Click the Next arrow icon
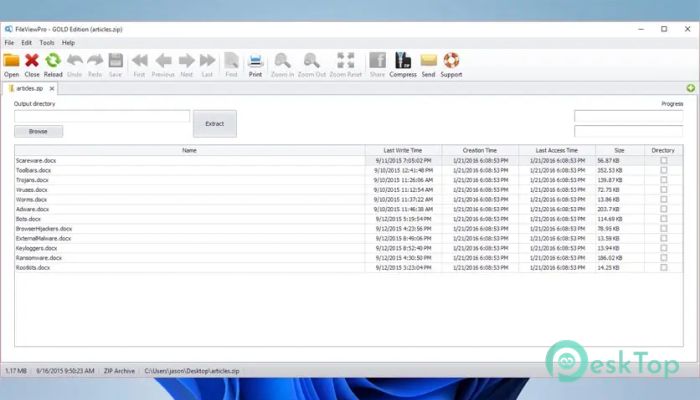Image resolution: width=700 pixels, height=400 pixels. pyautogui.click(x=187, y=60)
